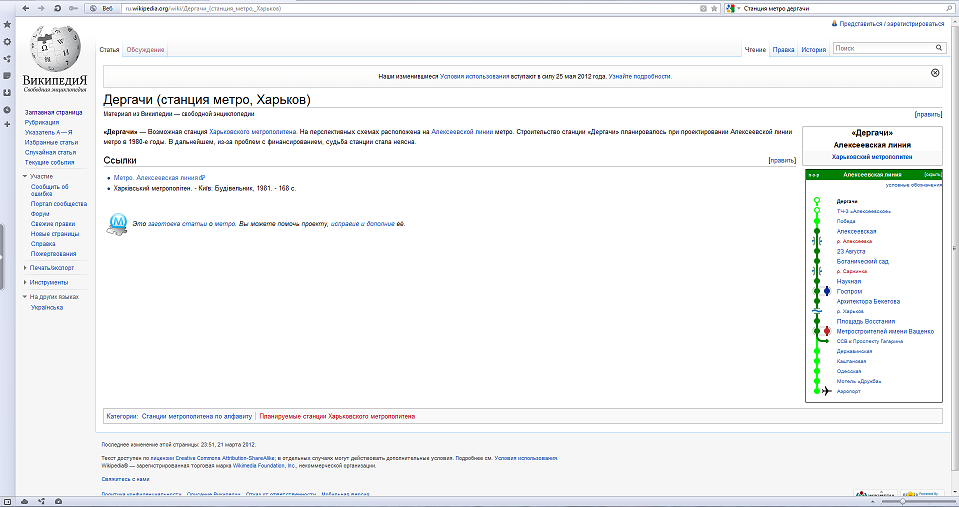This screenshot has width=959, height=507.
Task: Open the История tab
Action: coord(813,49)
